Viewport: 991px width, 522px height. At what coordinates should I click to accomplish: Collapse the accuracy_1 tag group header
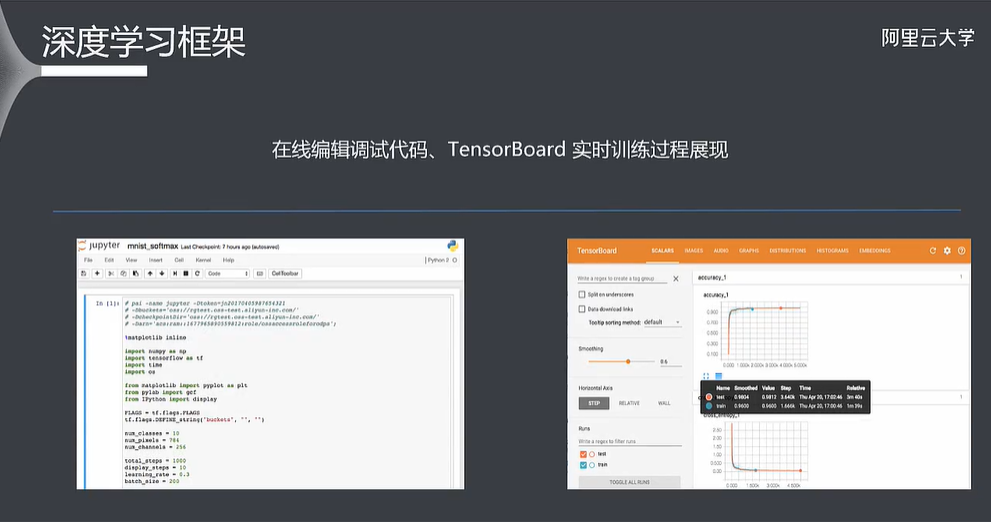point(830,277)
